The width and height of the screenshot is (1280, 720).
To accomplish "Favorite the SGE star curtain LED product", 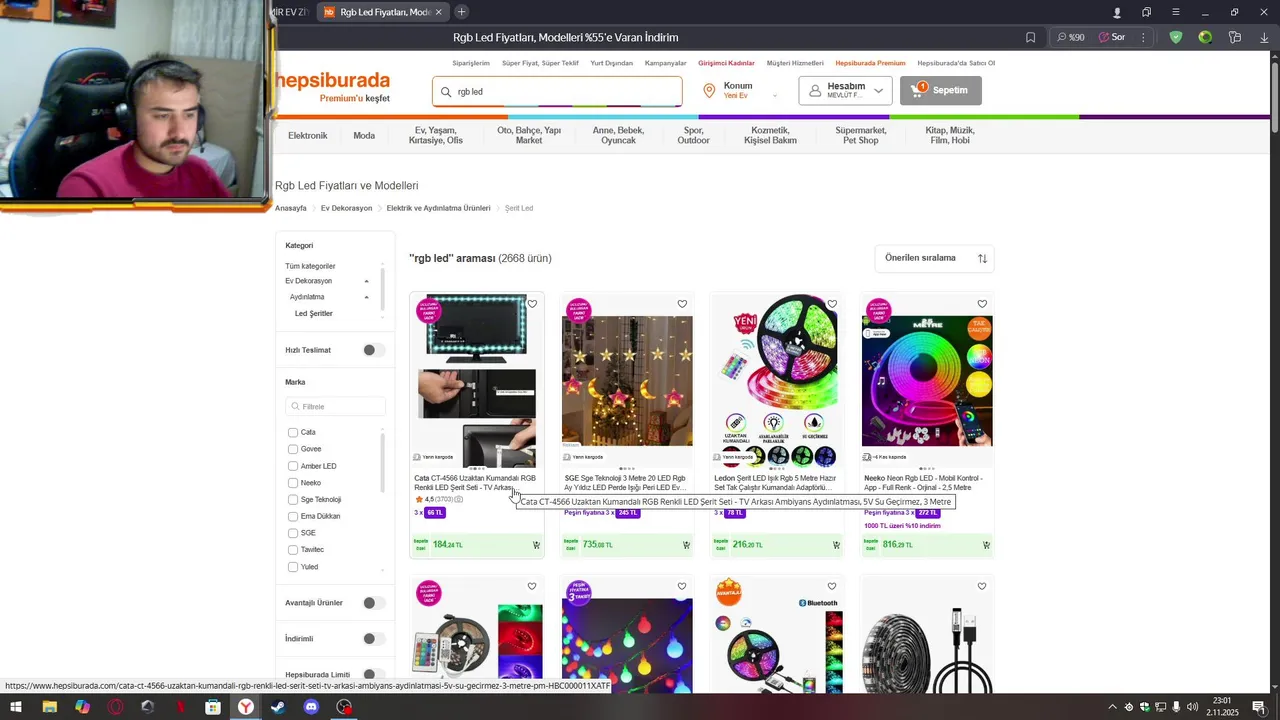I will point(682,304).
